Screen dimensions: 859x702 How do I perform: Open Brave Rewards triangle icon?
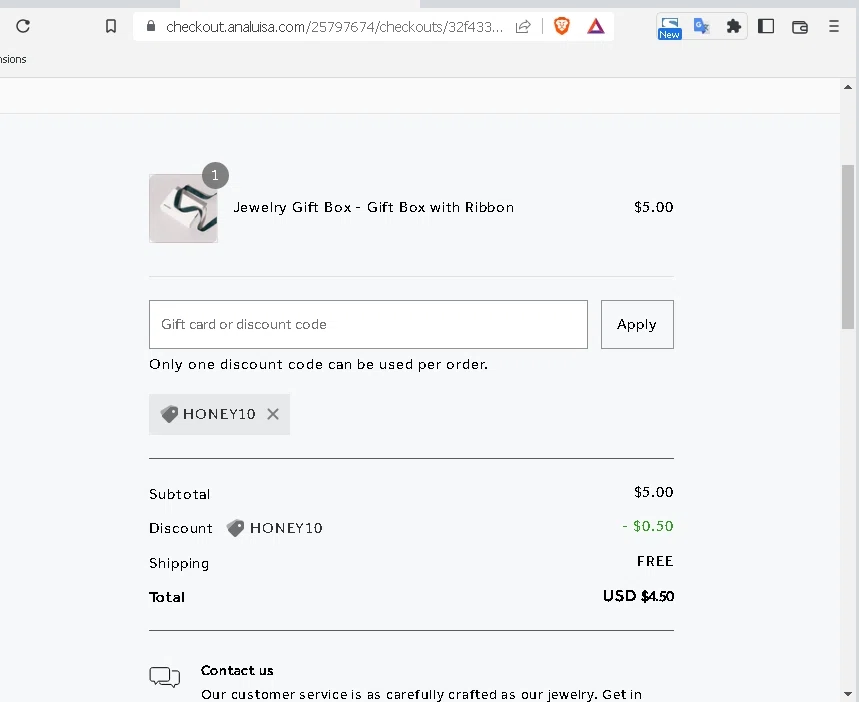[596, 27]
